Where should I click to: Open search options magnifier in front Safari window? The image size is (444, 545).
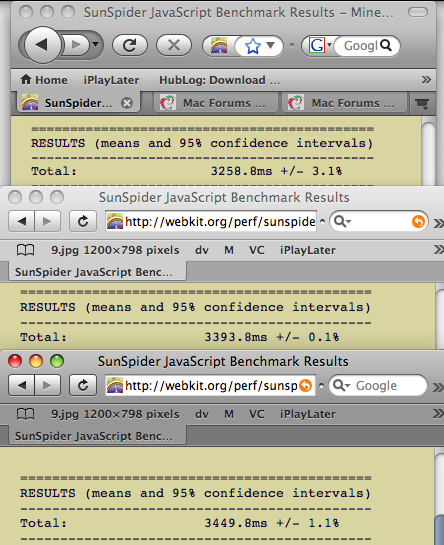click(342, 385)
